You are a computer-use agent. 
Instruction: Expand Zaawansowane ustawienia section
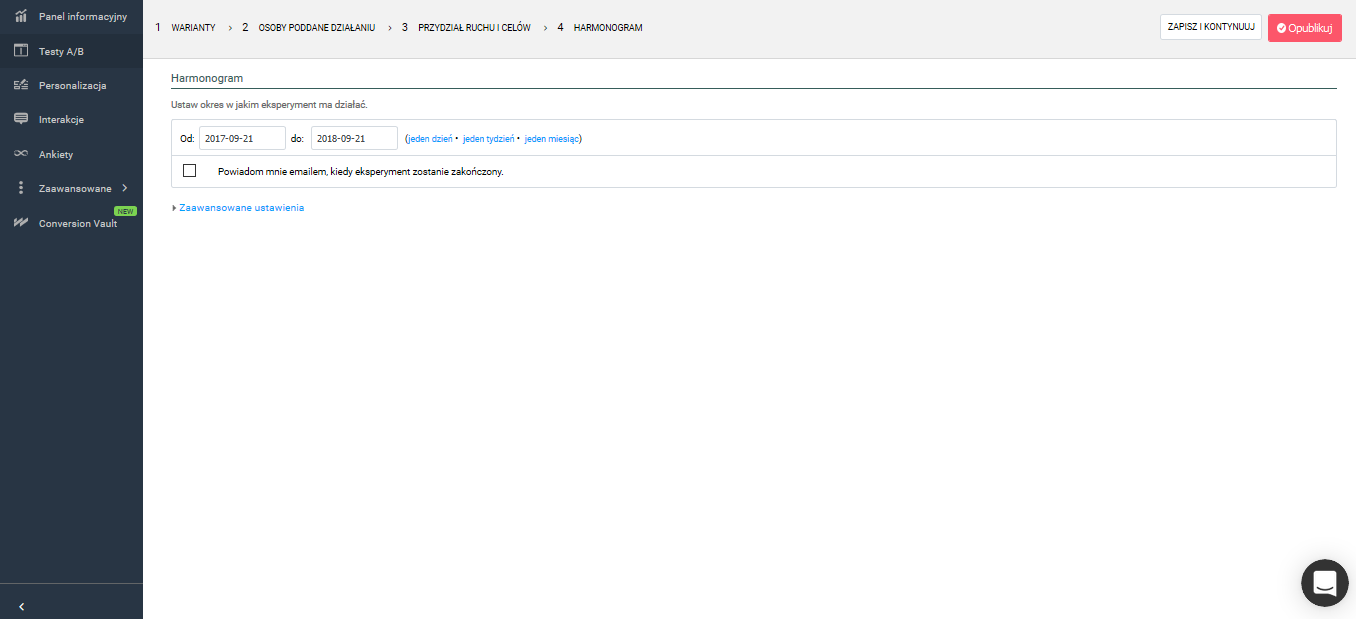coord(240,208)
